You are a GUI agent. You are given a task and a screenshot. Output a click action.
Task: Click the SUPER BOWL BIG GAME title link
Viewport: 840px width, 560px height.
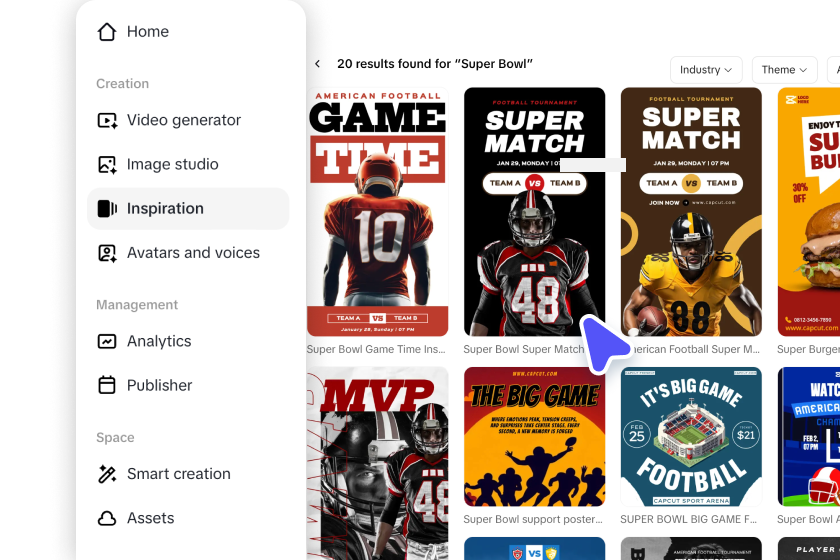click(x=688, y=519)
